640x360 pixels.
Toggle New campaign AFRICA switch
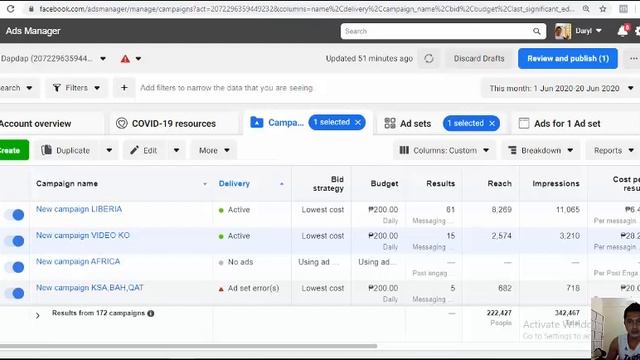[x=14, y=267]
